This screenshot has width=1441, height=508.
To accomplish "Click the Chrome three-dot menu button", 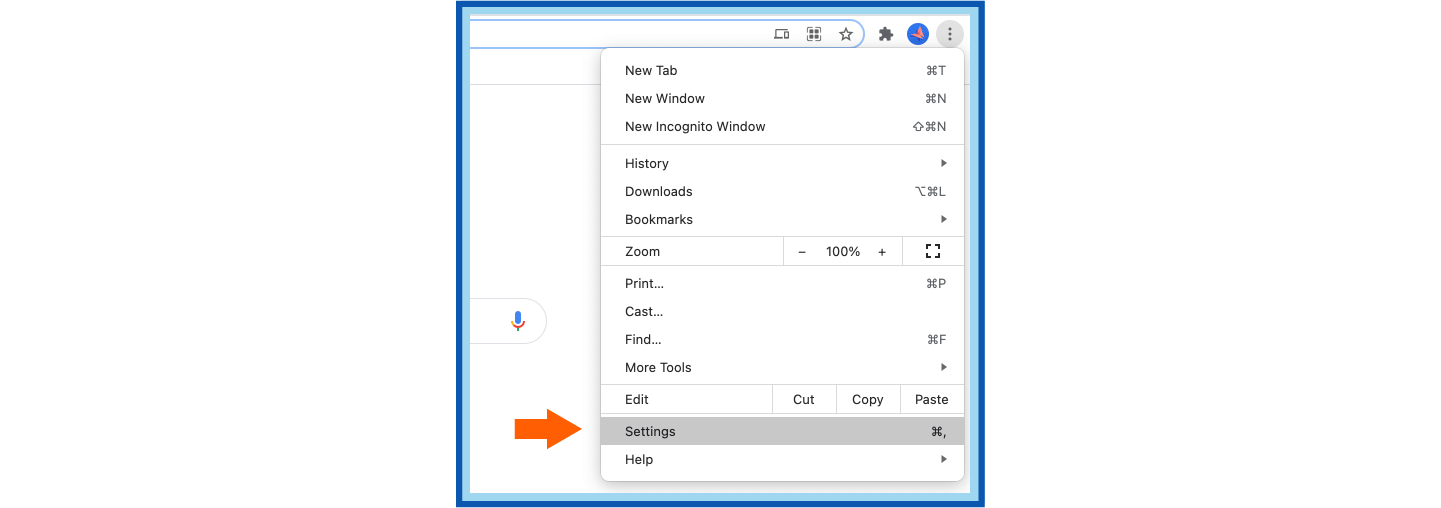I will coord(949,34).
